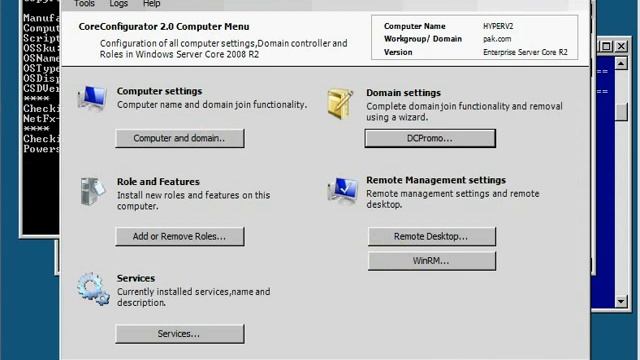Image resolution: width=640 pixels, height=360 pixels.
Task: Click the Computer and domain button
Action: pos(180,138)
